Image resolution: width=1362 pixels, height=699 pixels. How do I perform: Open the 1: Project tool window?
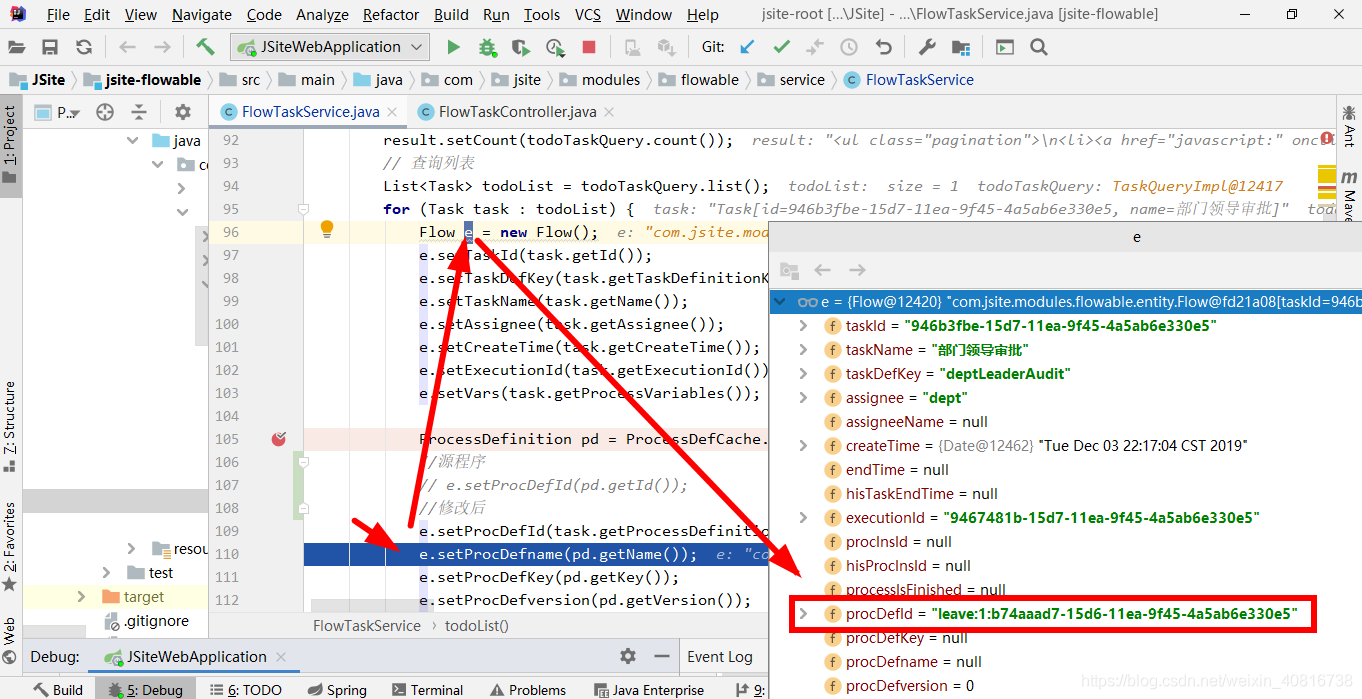click(10, 145)
